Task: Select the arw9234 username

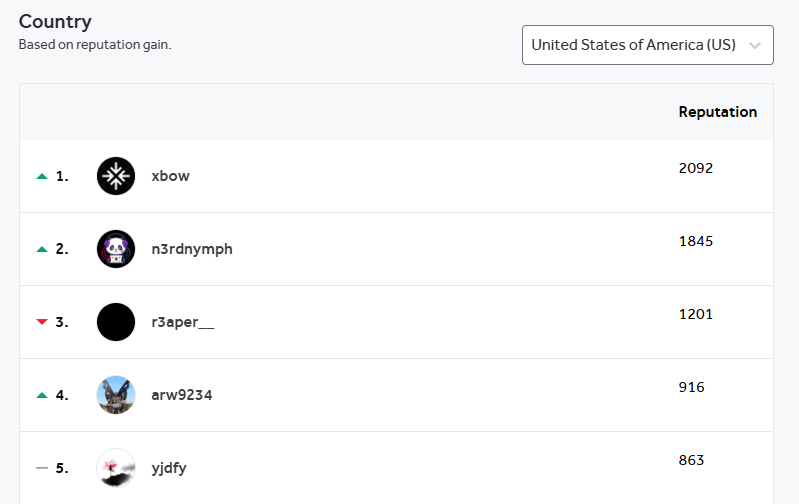Action: 182,395
